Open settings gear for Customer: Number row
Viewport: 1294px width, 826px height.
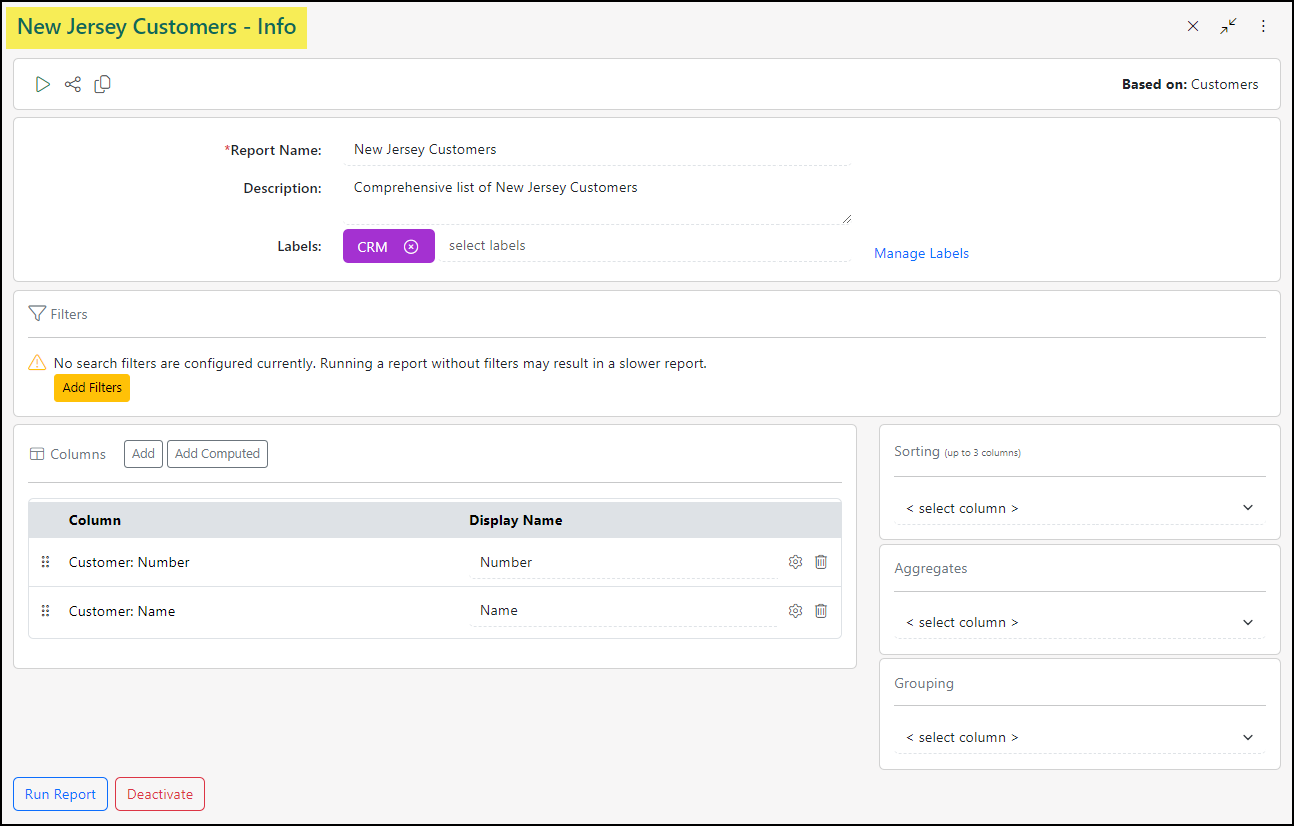click(x=795, y=562)
